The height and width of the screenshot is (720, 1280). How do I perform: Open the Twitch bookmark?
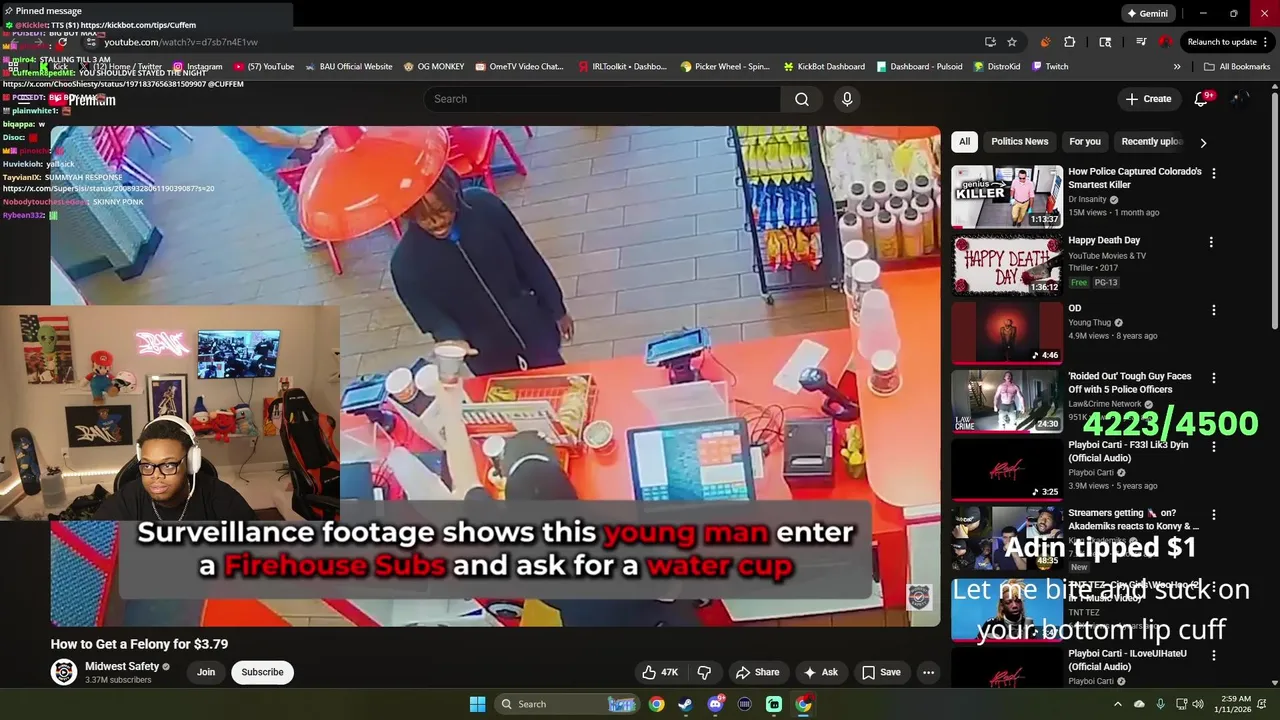[1050, 67]
